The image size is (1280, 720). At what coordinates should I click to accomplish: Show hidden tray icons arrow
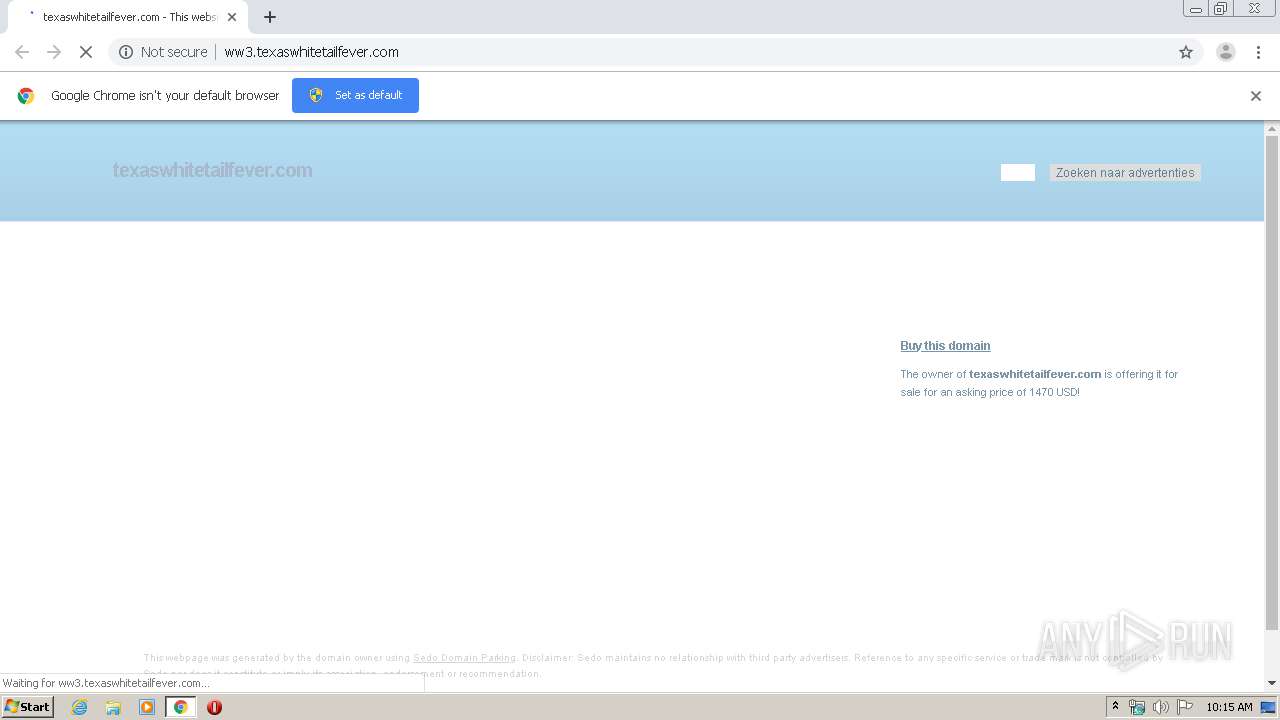(1115, 707)
